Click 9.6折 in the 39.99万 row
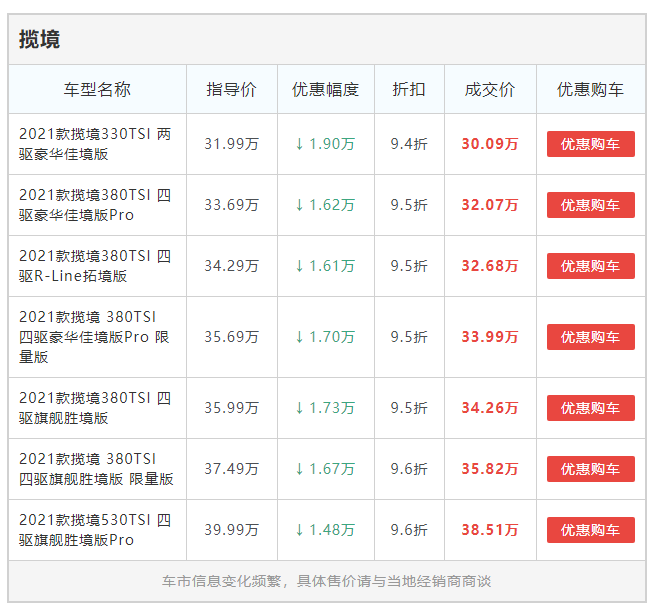 tap(409, 530)
